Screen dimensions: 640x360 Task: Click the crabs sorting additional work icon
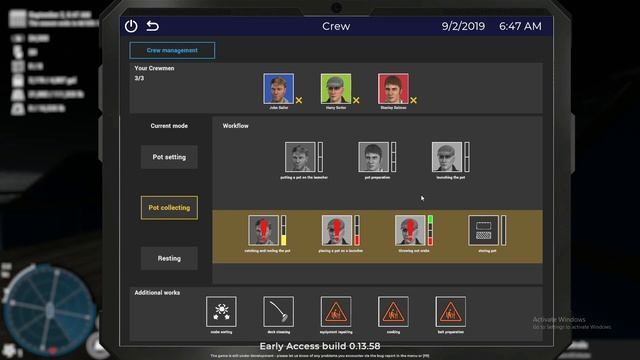[221, 311]
